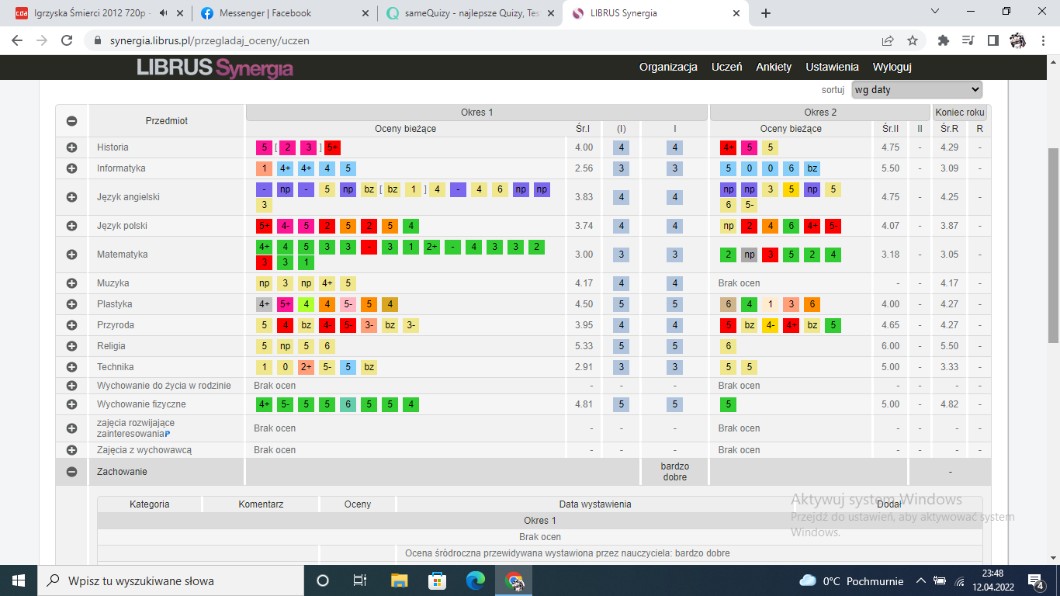Open Microsoft Edge from taskbar
This screenshot has height=596, width=1060.
pyautogui.click(x=475, y=580)
